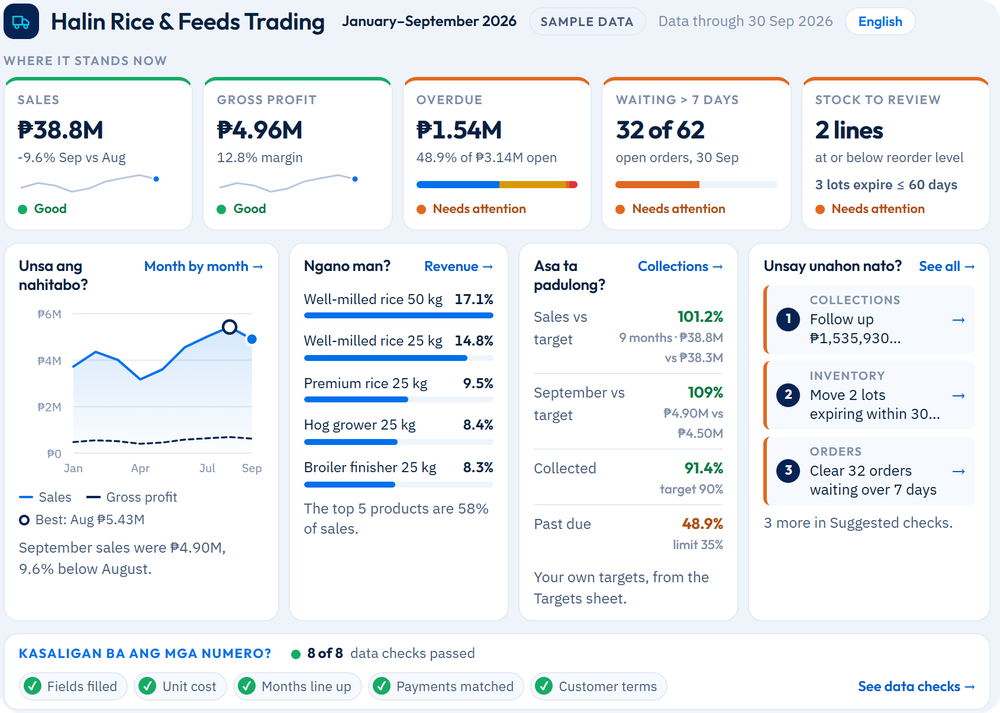Click the overdue aging colored bar

pyautogui.click(x=497, y=184)
